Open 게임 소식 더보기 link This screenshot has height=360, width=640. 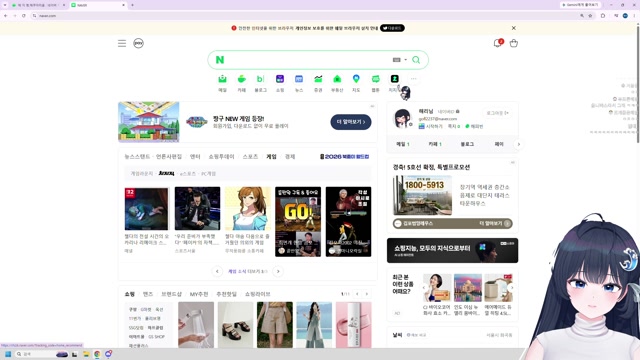coord(247,271)
